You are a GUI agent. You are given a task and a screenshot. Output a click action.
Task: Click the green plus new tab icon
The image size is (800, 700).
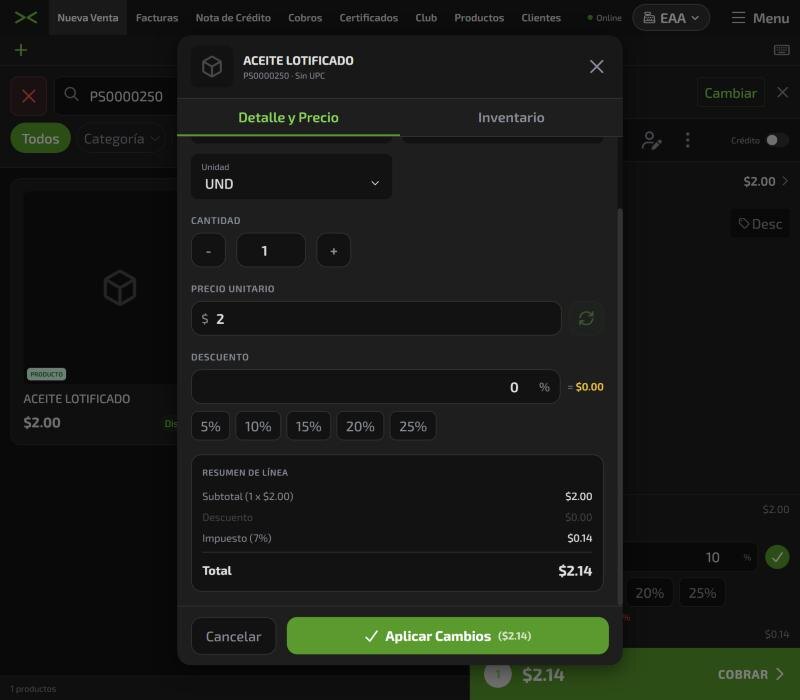[x=21, y=50]
